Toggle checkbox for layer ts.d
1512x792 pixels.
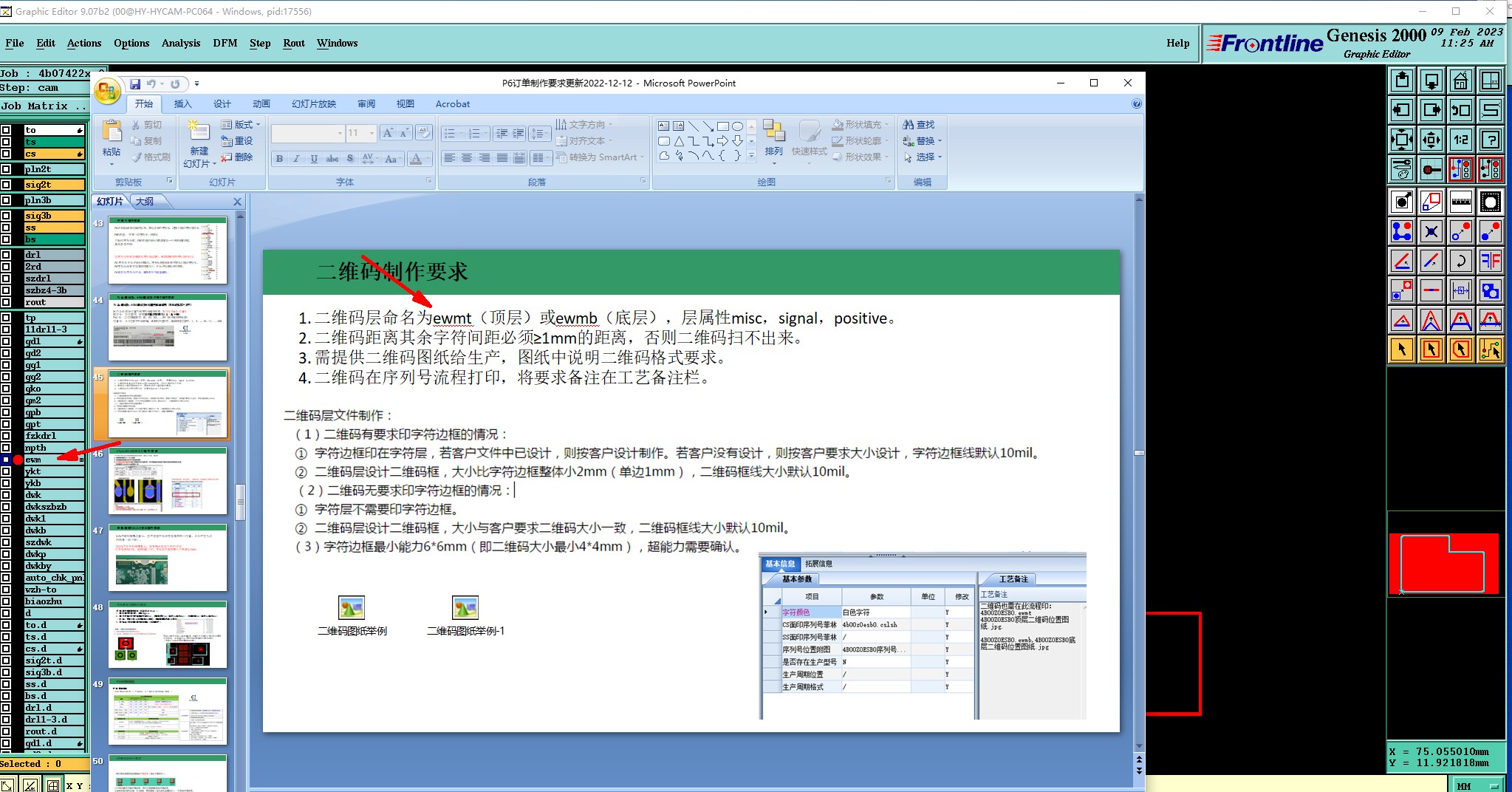[6, 637]
